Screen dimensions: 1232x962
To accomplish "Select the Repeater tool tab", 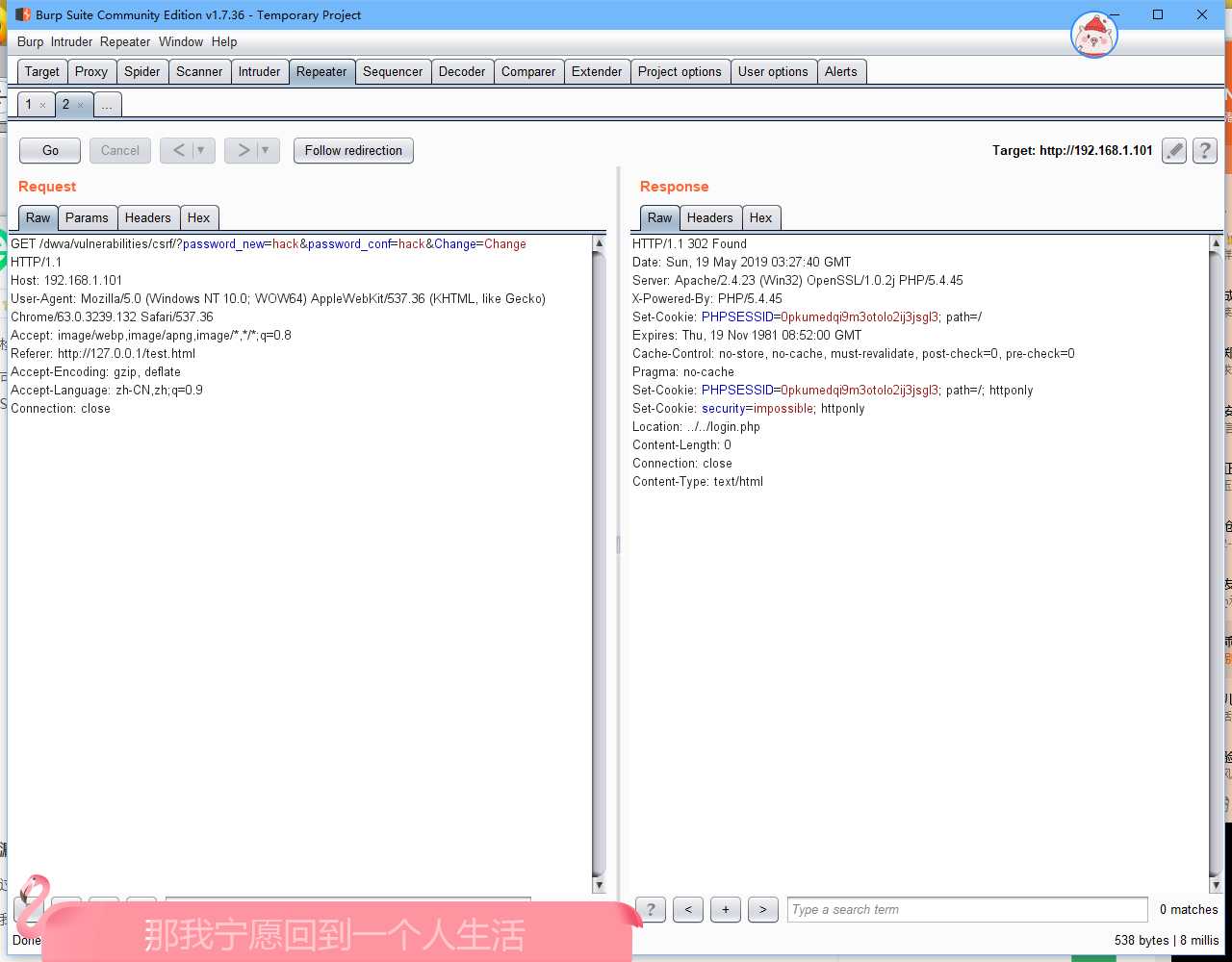I will pyautogui.click(x=321, y=71).
